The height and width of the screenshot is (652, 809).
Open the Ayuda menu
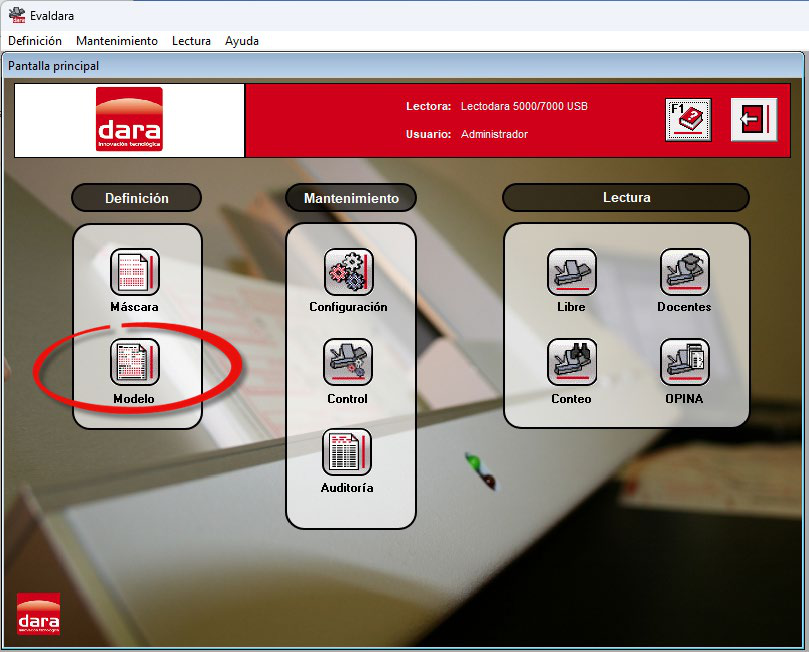tap(242, 41)
